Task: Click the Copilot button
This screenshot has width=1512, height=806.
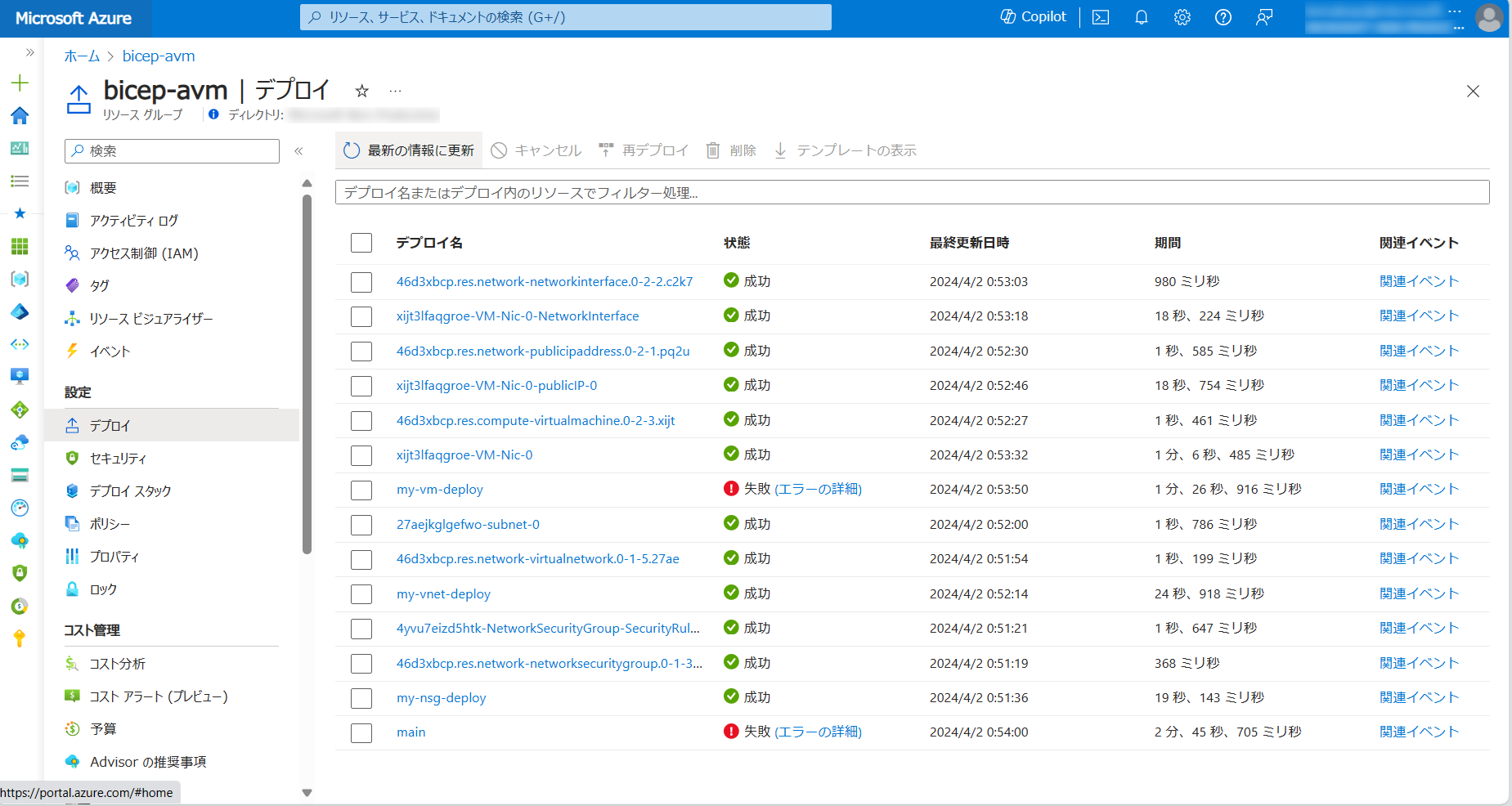Action: 1034,17
